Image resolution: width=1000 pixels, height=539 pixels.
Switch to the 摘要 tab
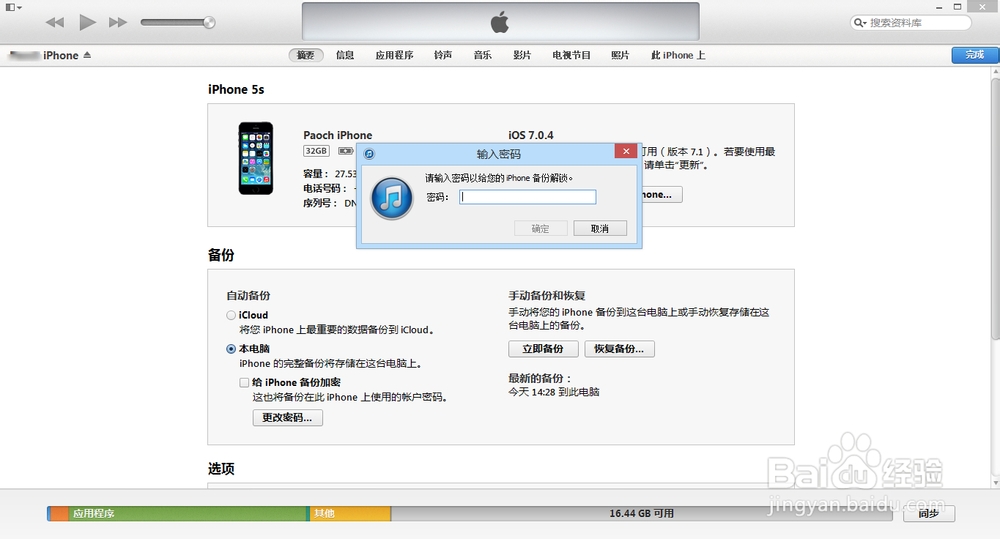coord(305,55)
